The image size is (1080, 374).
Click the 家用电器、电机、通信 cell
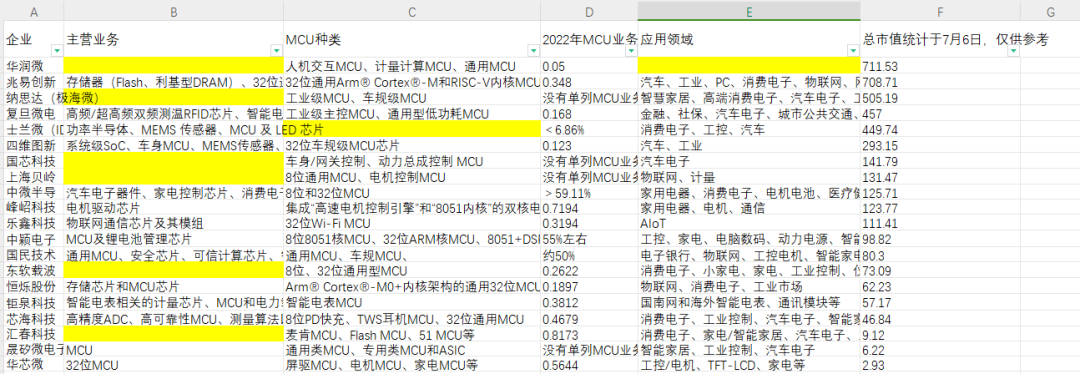click(x=749, y=208)
